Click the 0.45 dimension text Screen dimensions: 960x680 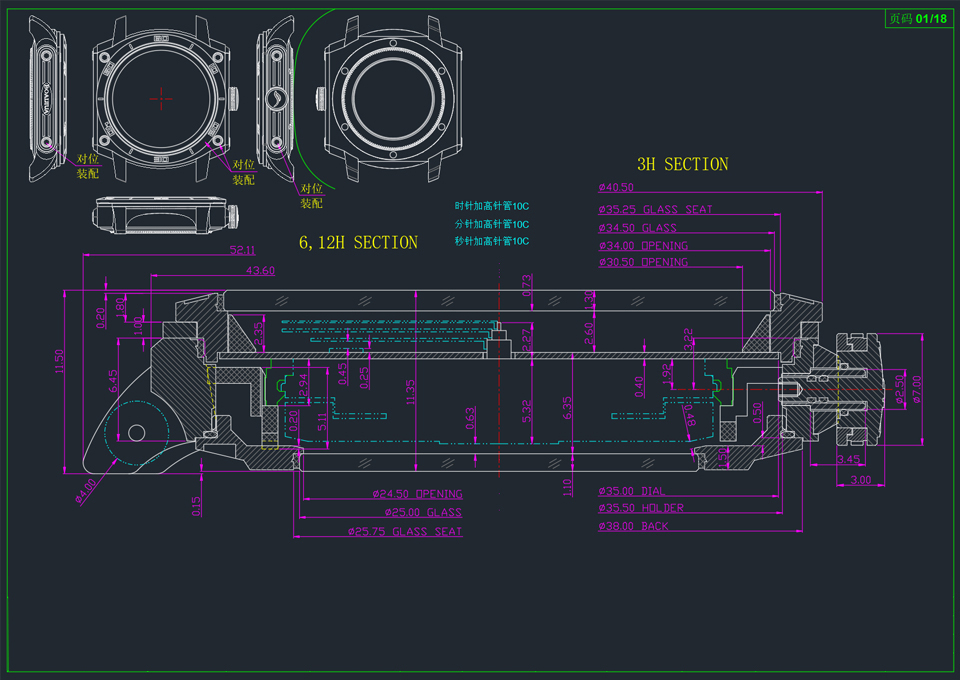(342, 374)
